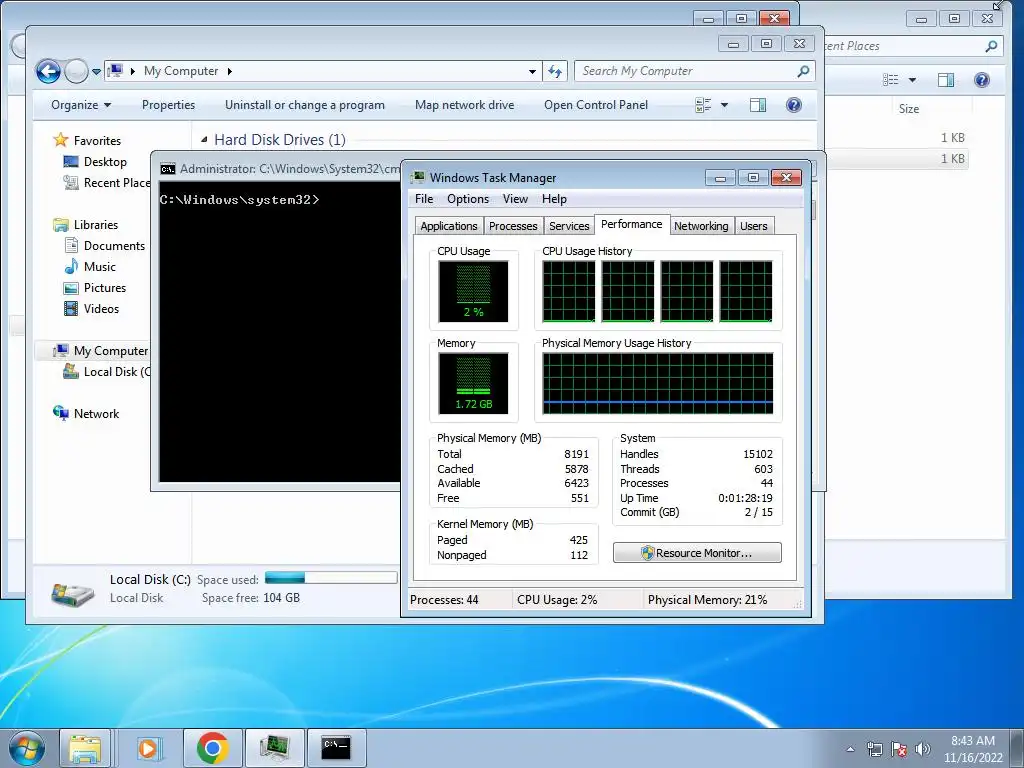Click Uninstall or change a program
This screenshot has height=768, width=1024.
point(304,105)
